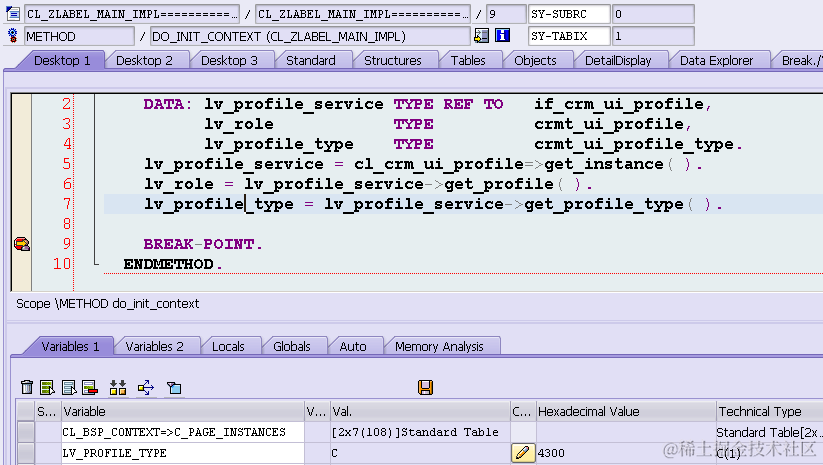The height and width of the screenshot is (465, 823).
Task: Click the [2x7(108)]Standard Table value cell
Action: tap(420, 432)
